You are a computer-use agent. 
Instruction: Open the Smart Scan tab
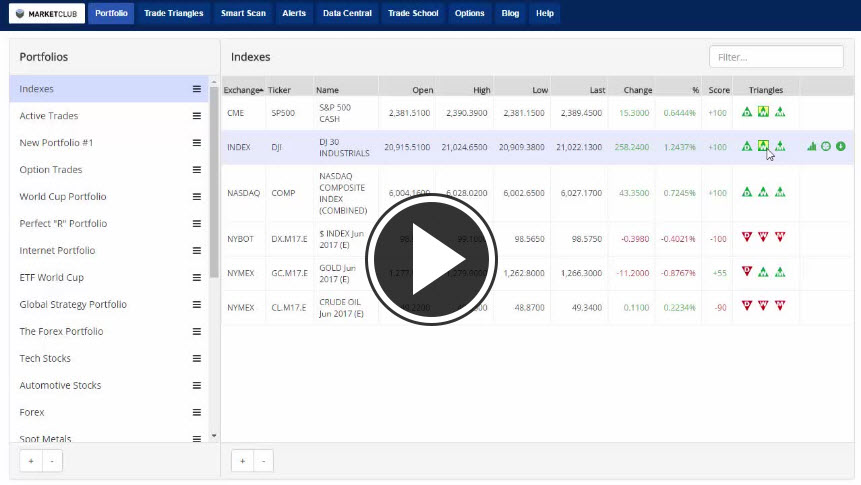tap(243, 14)
